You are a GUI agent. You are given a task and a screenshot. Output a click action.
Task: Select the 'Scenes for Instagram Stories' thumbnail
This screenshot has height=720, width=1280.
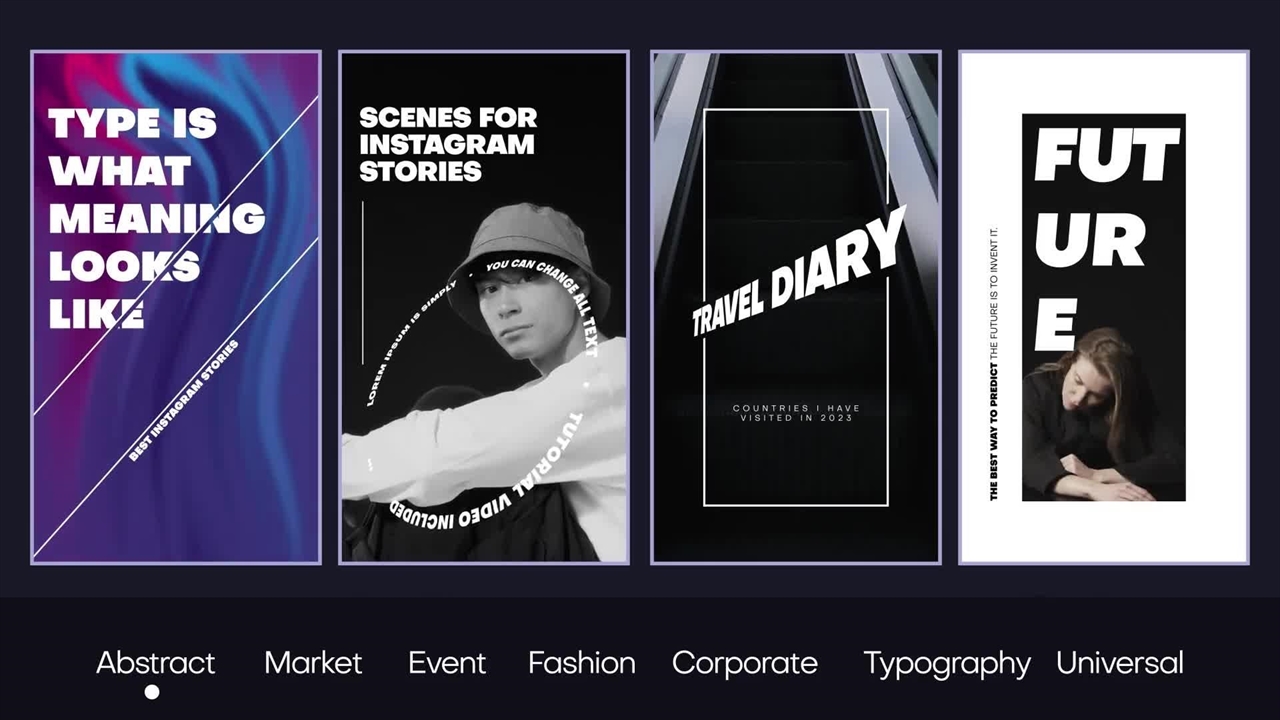coord(484,308)
